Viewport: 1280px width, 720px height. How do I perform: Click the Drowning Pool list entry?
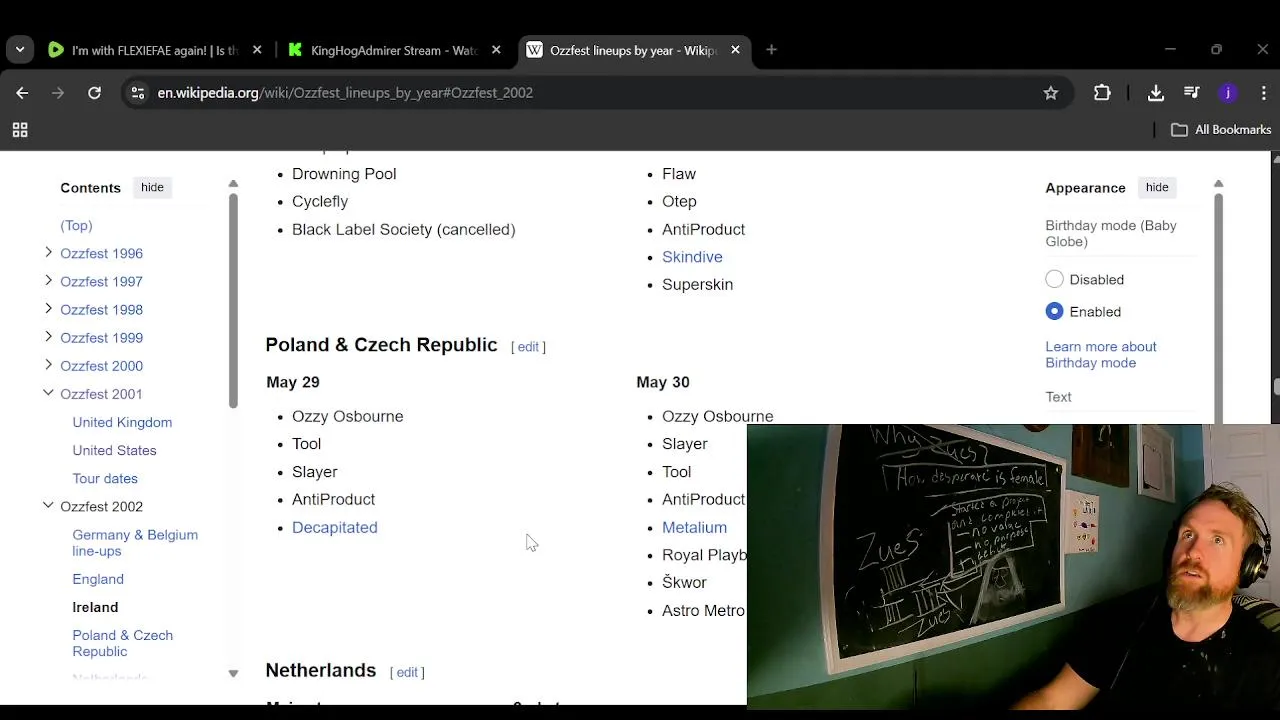(x=344, y=174)
